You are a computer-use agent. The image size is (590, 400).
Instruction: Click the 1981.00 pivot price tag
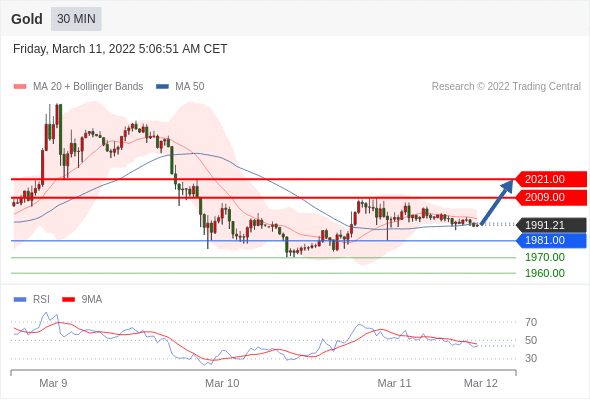551,240
